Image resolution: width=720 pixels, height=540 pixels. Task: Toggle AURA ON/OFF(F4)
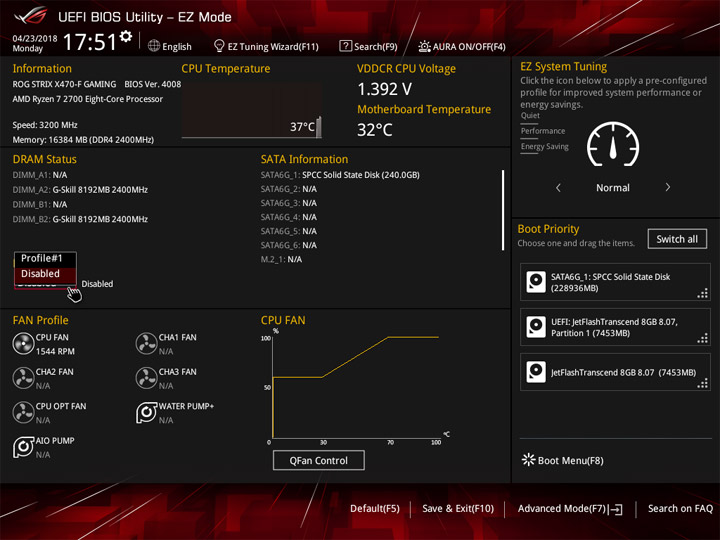tap(462, 46)
